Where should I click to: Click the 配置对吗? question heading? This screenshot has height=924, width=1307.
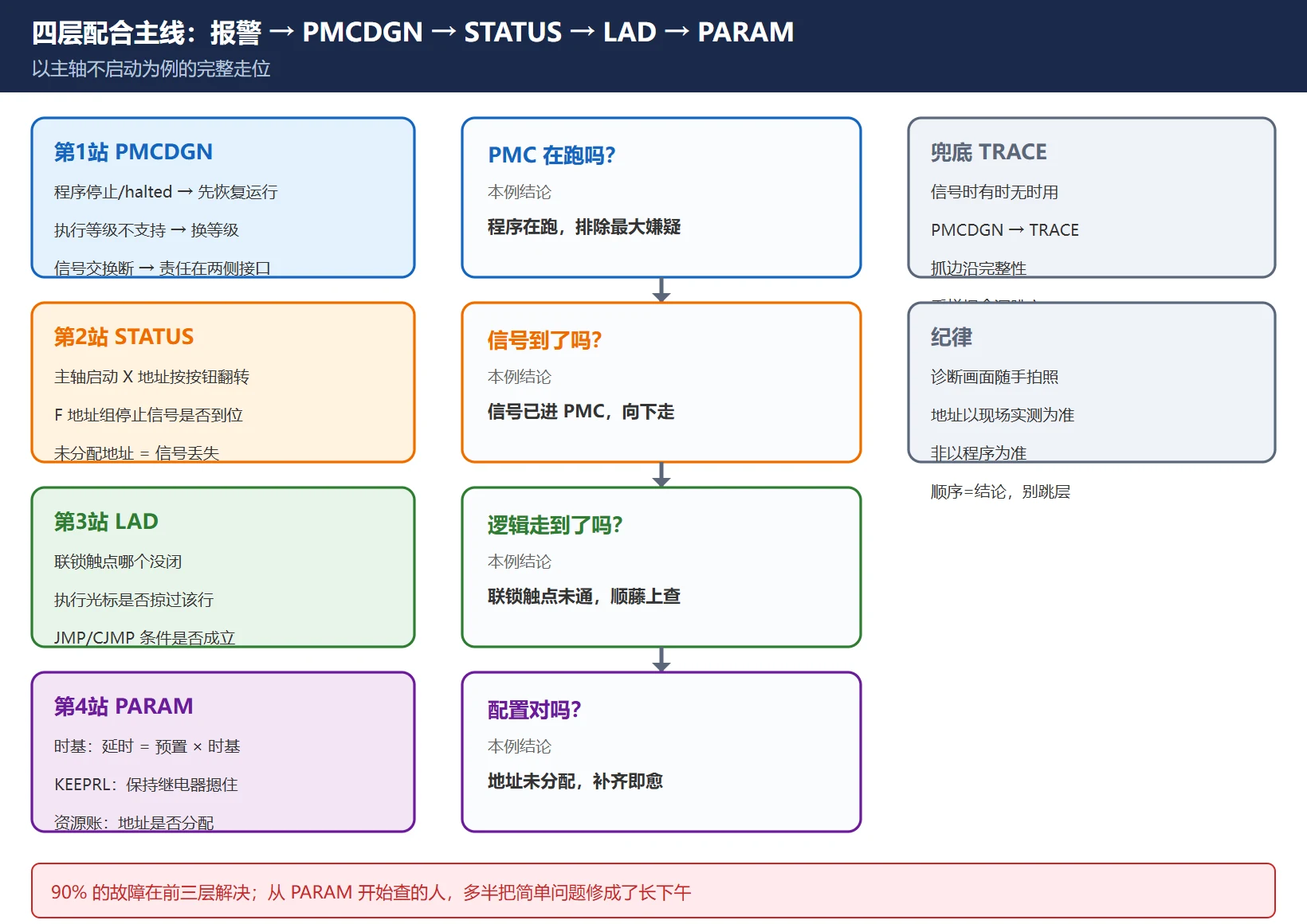pos(534,710)
